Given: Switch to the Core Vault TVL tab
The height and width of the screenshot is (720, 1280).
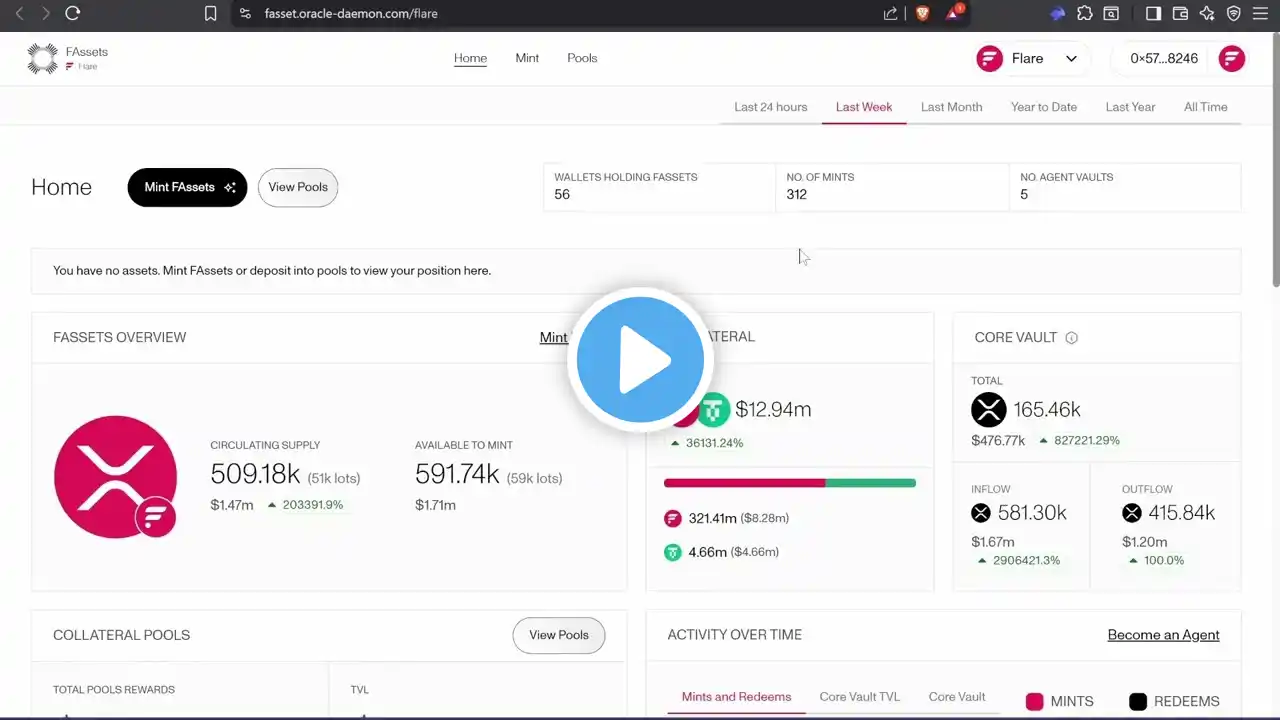Looking at the screenshot, I should point(860,697).
